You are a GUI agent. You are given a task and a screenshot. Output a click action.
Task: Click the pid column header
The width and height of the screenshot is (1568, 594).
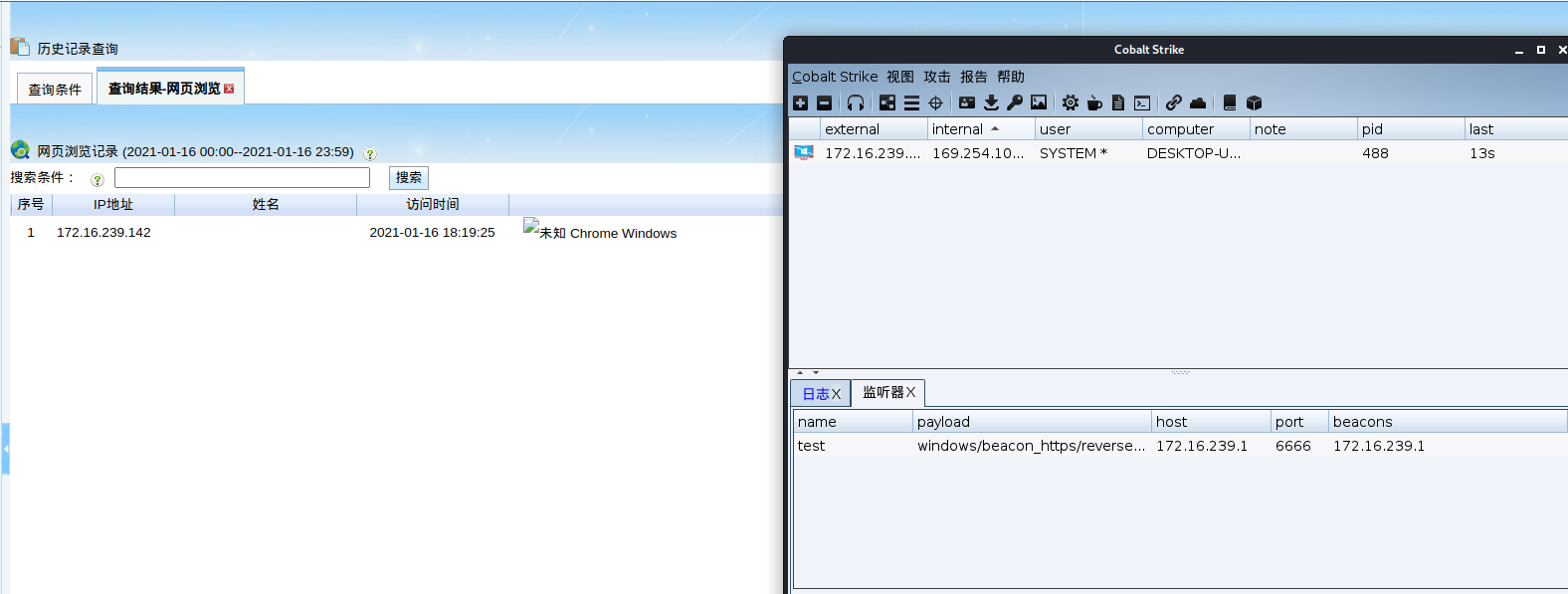coord(1411,128)
